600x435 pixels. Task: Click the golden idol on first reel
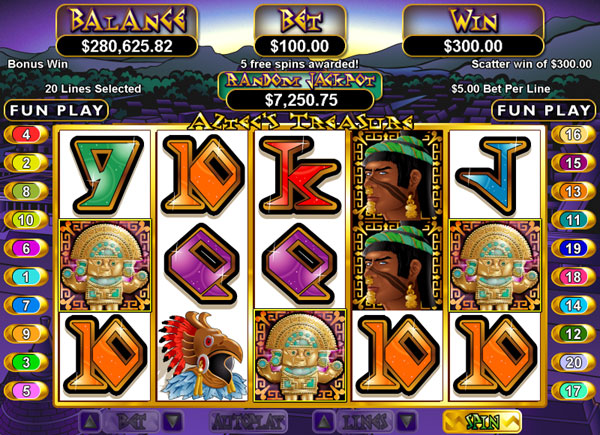105,265
